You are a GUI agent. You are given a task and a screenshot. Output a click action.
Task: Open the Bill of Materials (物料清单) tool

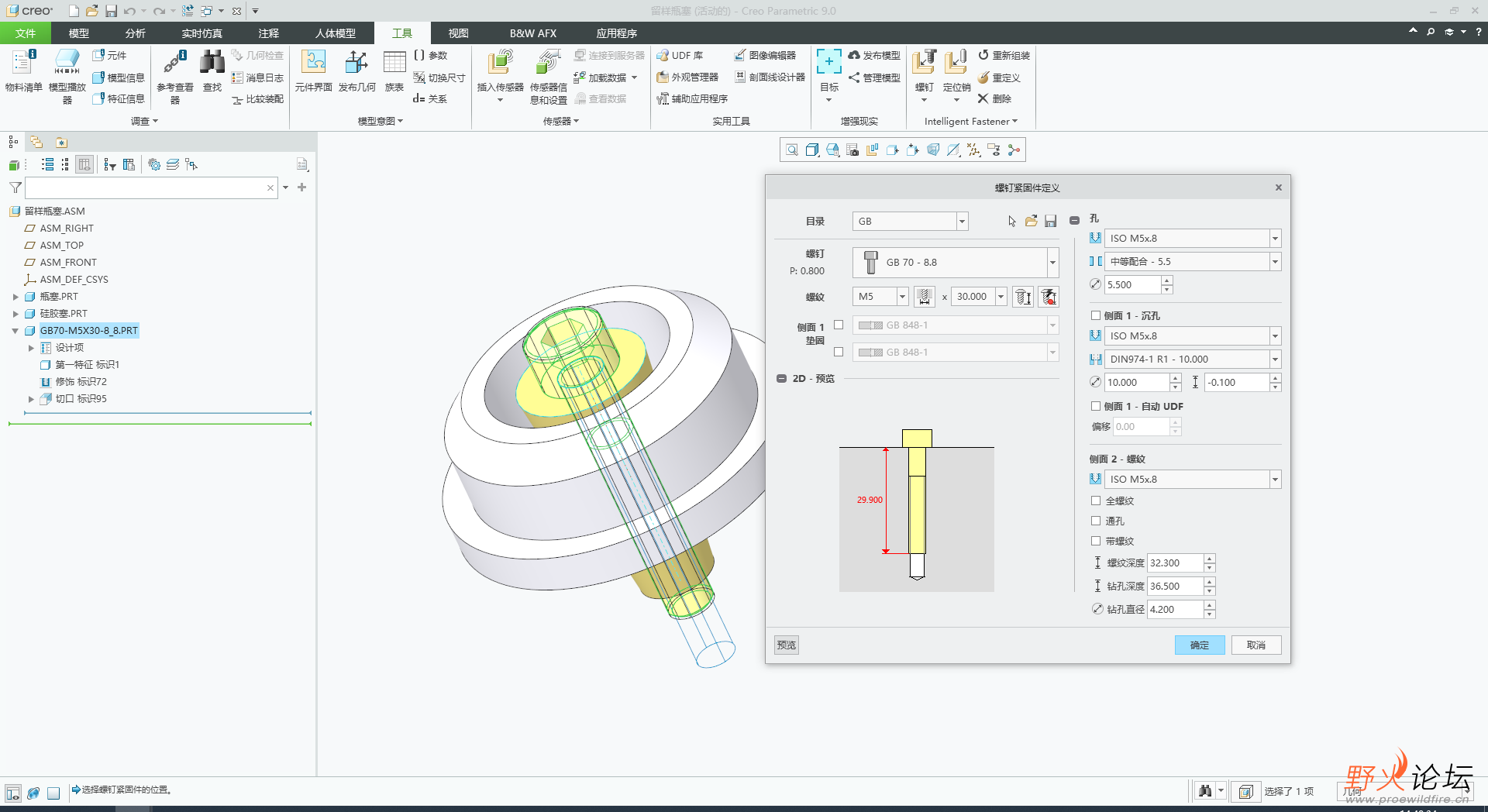point(23,71)
